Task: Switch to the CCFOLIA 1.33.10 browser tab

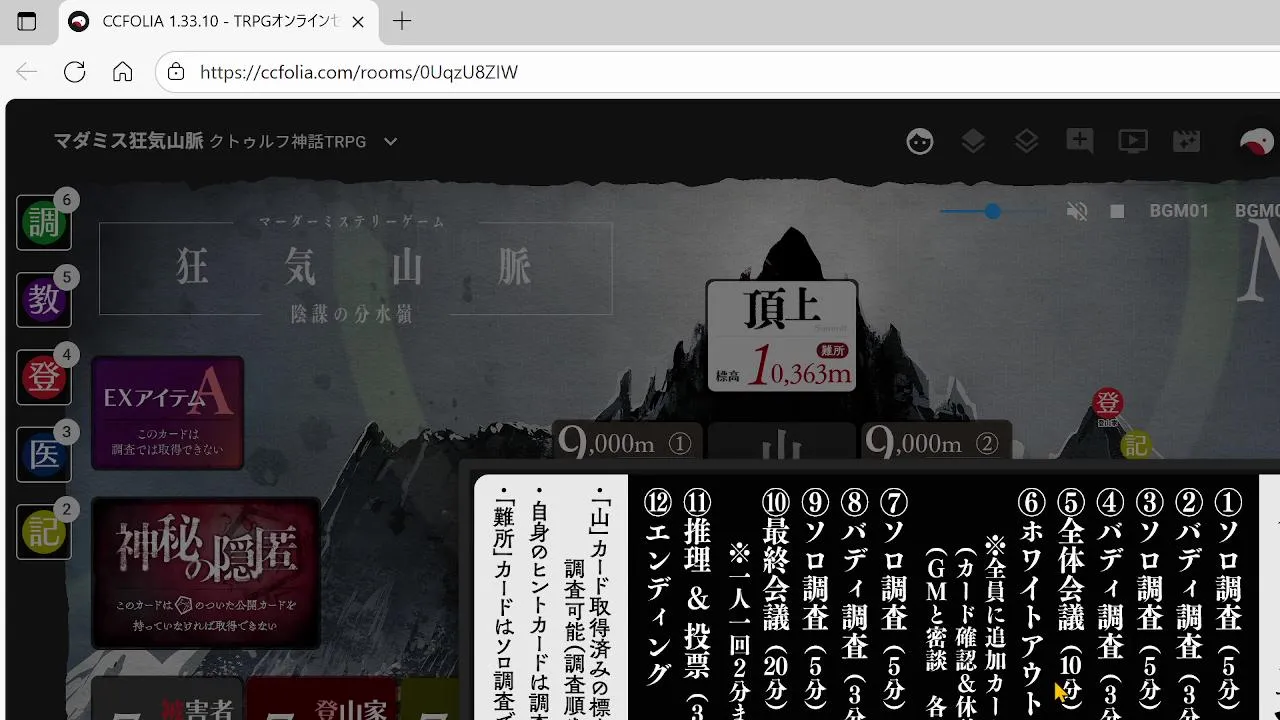Action: point(220,22)
